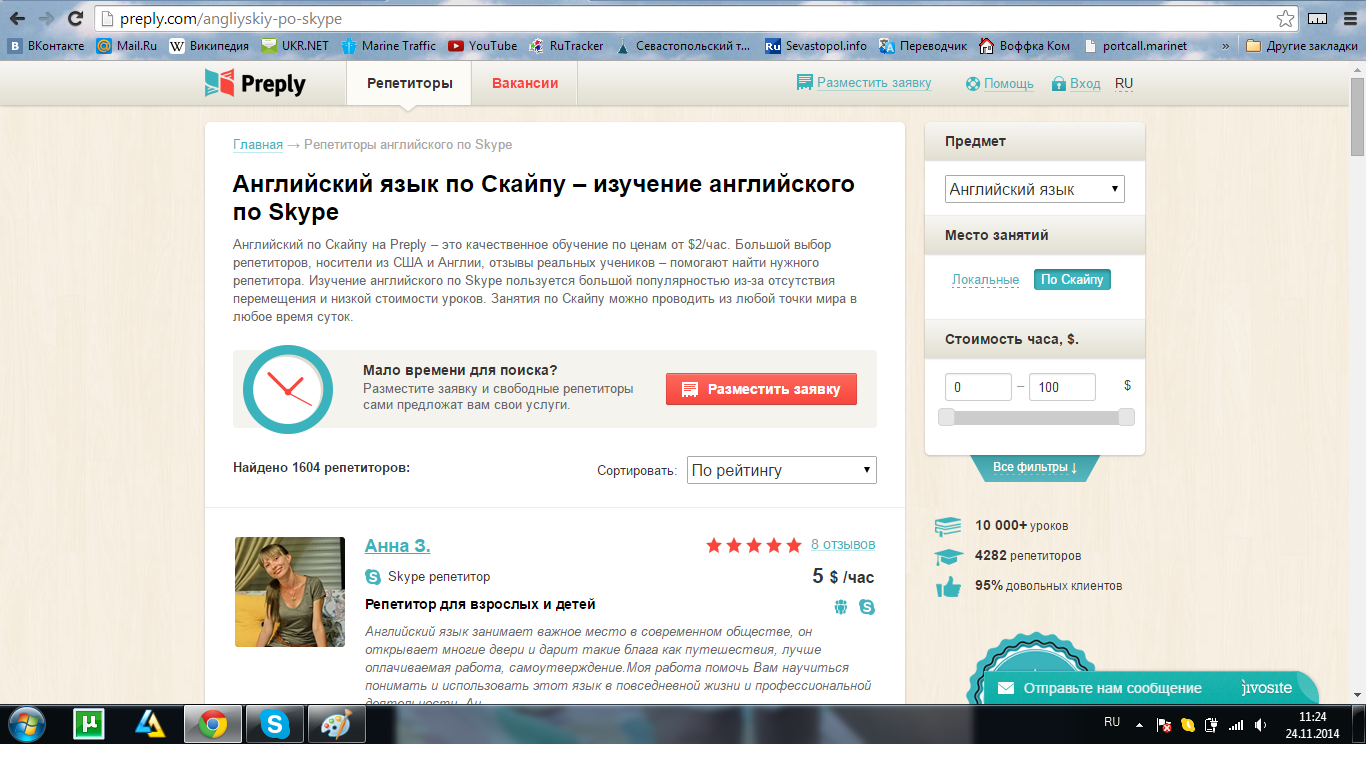Screen dimensions: 1366x768
Task: Select the По Скайпу location option
Action: 1072,280
